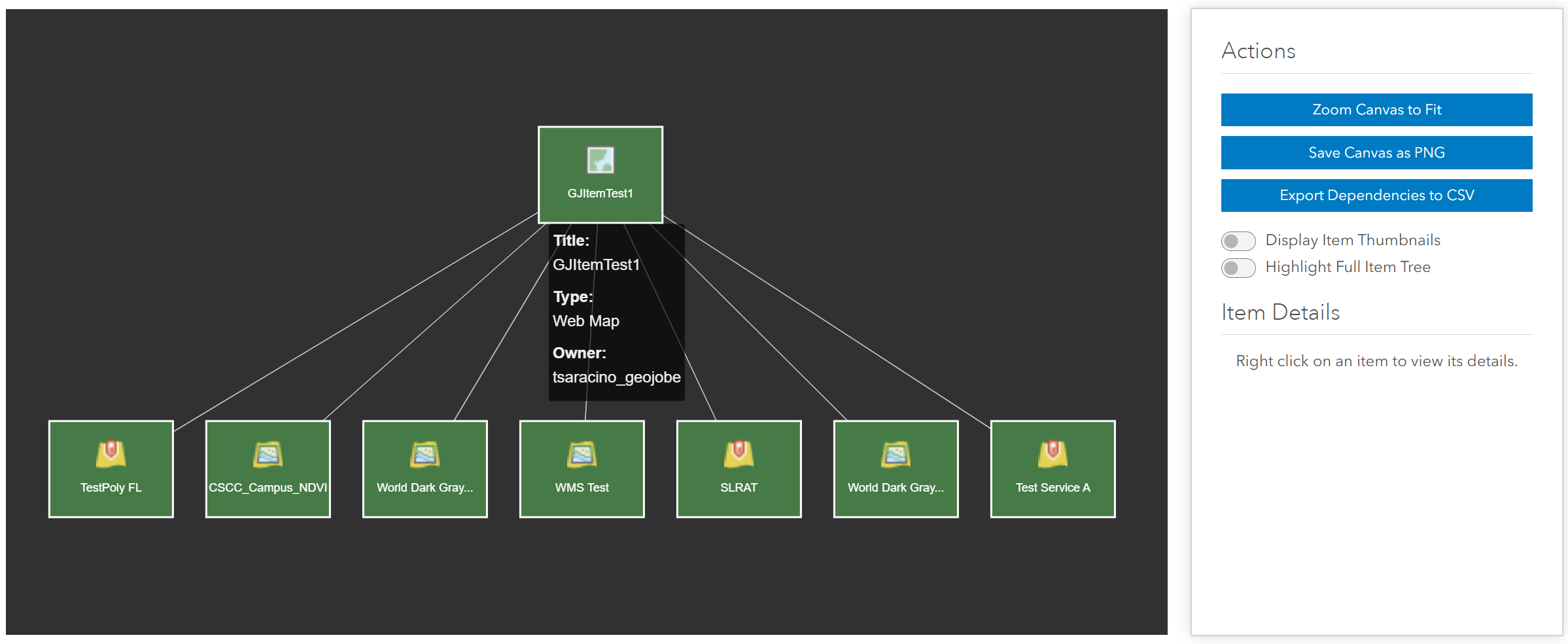
Task: Click World Dark Gray icon beside CSCC_Campus_NDVI
Action: point(425,454)
